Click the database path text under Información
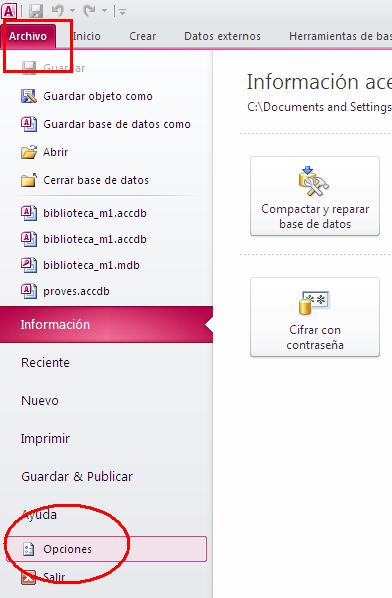392x598 pixels. pos(320,107)
